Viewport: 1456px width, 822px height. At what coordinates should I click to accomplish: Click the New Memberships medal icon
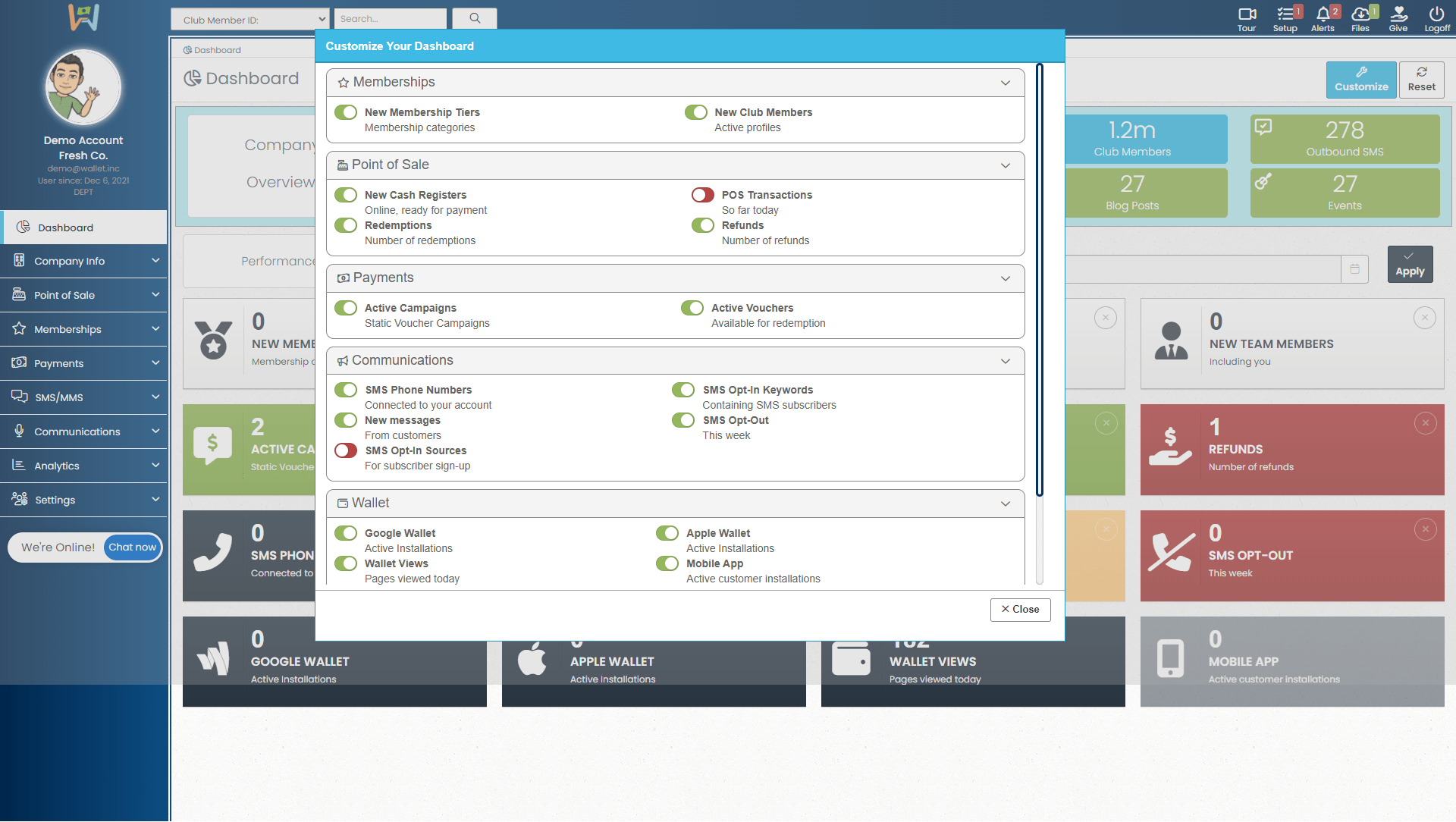click(x=213, y=340)
